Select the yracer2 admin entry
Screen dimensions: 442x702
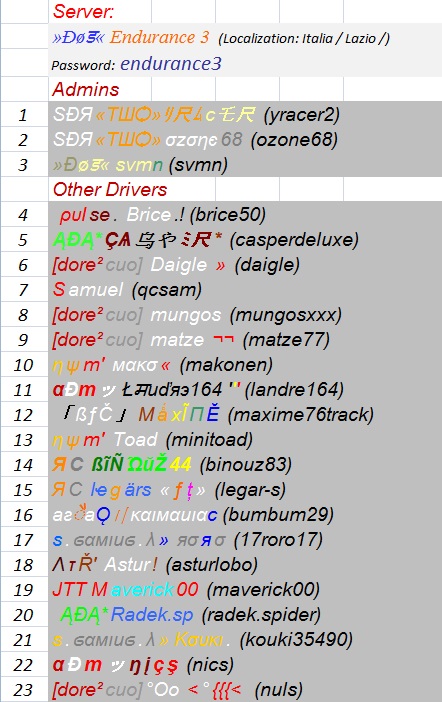pyautogui.click(x=245, y=115)
